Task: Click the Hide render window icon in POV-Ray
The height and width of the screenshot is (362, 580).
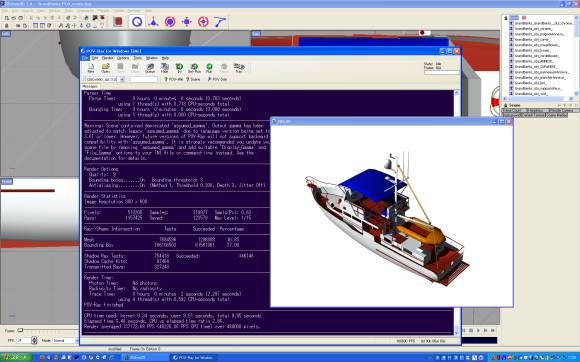Action: pyautogui.click(x=165, y=68)
